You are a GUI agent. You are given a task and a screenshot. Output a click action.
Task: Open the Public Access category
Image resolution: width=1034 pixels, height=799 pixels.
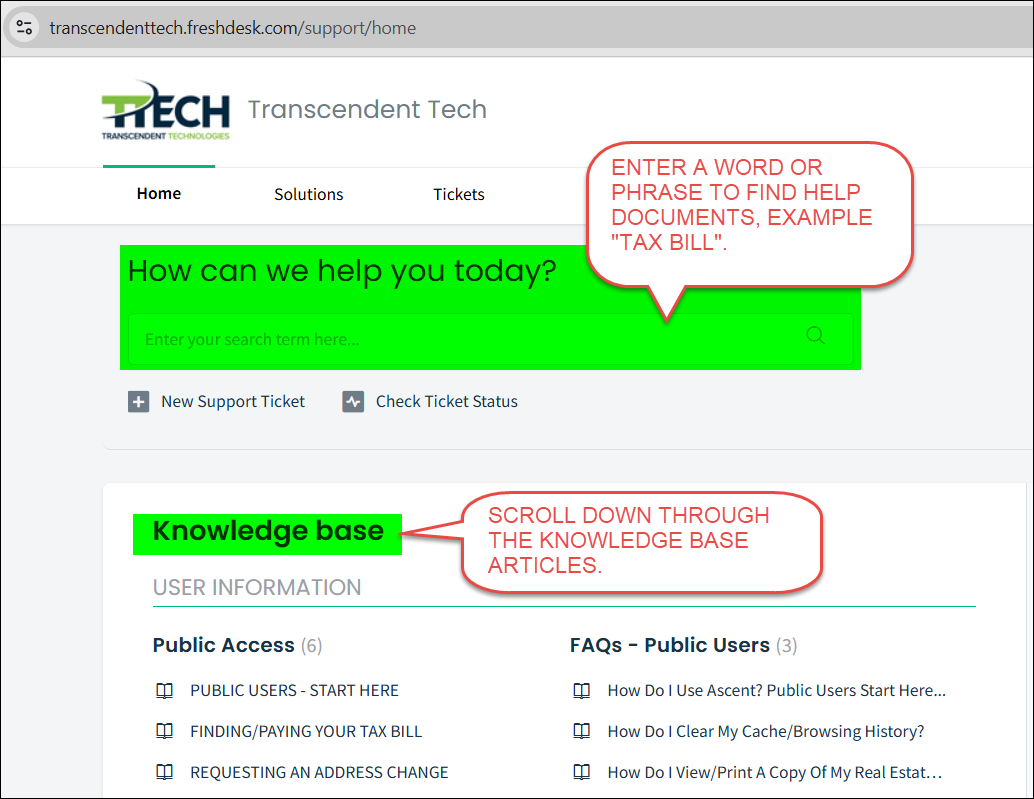[x=224, y=645]
